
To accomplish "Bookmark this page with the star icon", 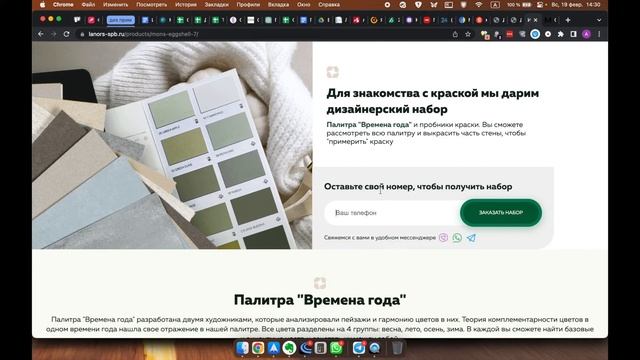I will pos(468,34).
